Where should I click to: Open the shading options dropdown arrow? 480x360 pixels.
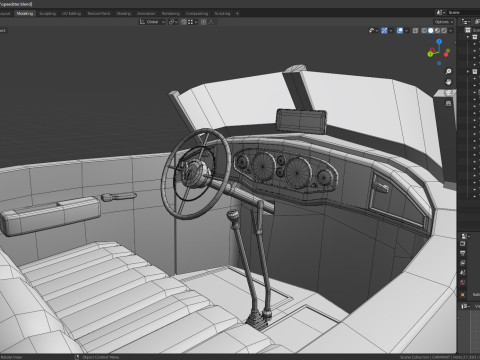coord(451,30)
